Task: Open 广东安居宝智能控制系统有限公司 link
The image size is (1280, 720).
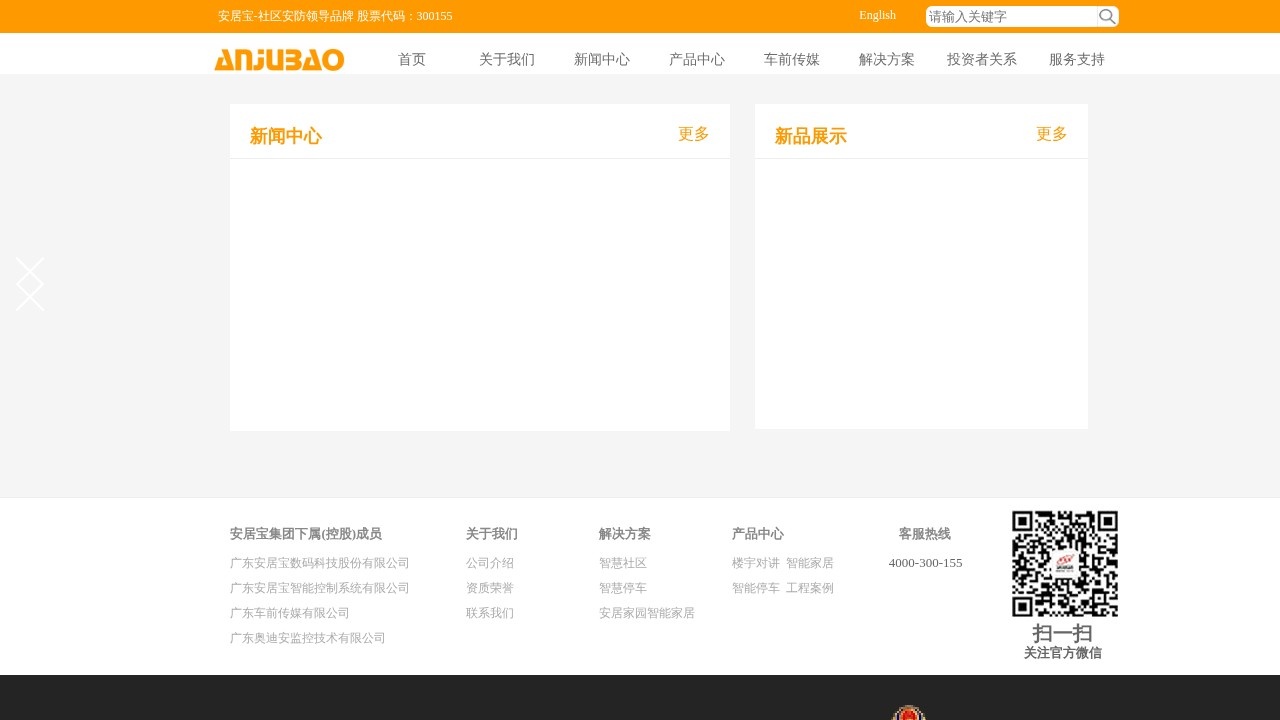Action: [320, 588]
